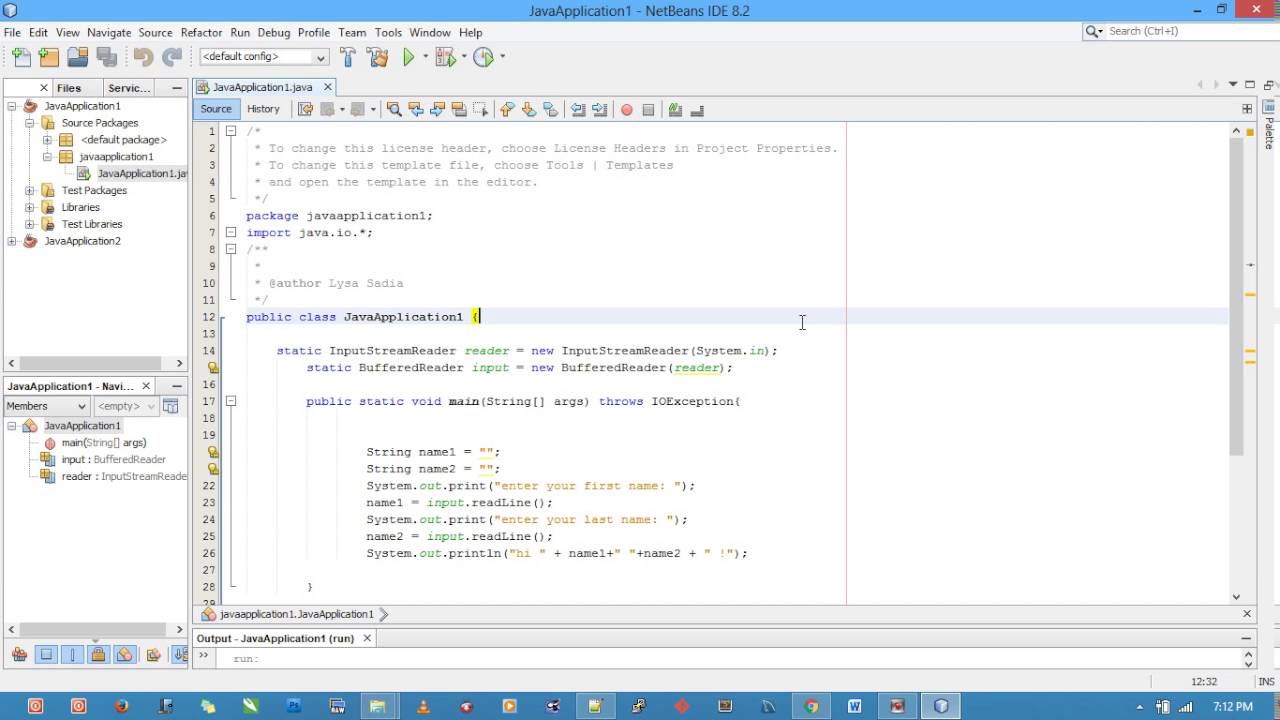Click the Stop Macro Recording square icon
This screenshot has width=1280, height=720.
648,110
